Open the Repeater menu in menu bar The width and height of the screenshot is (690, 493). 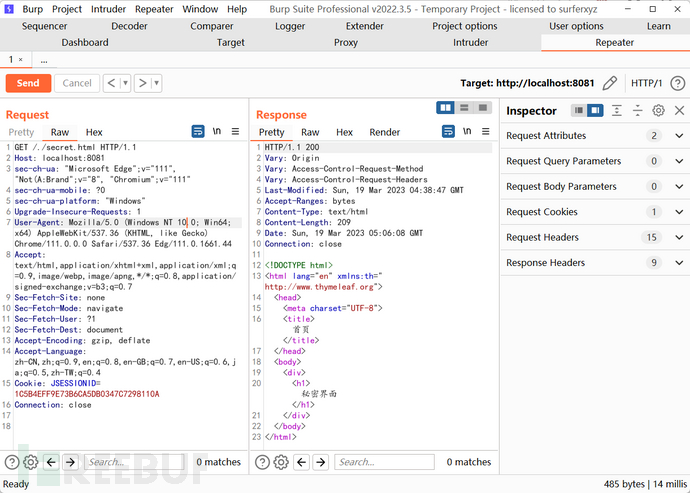(154, 9)
